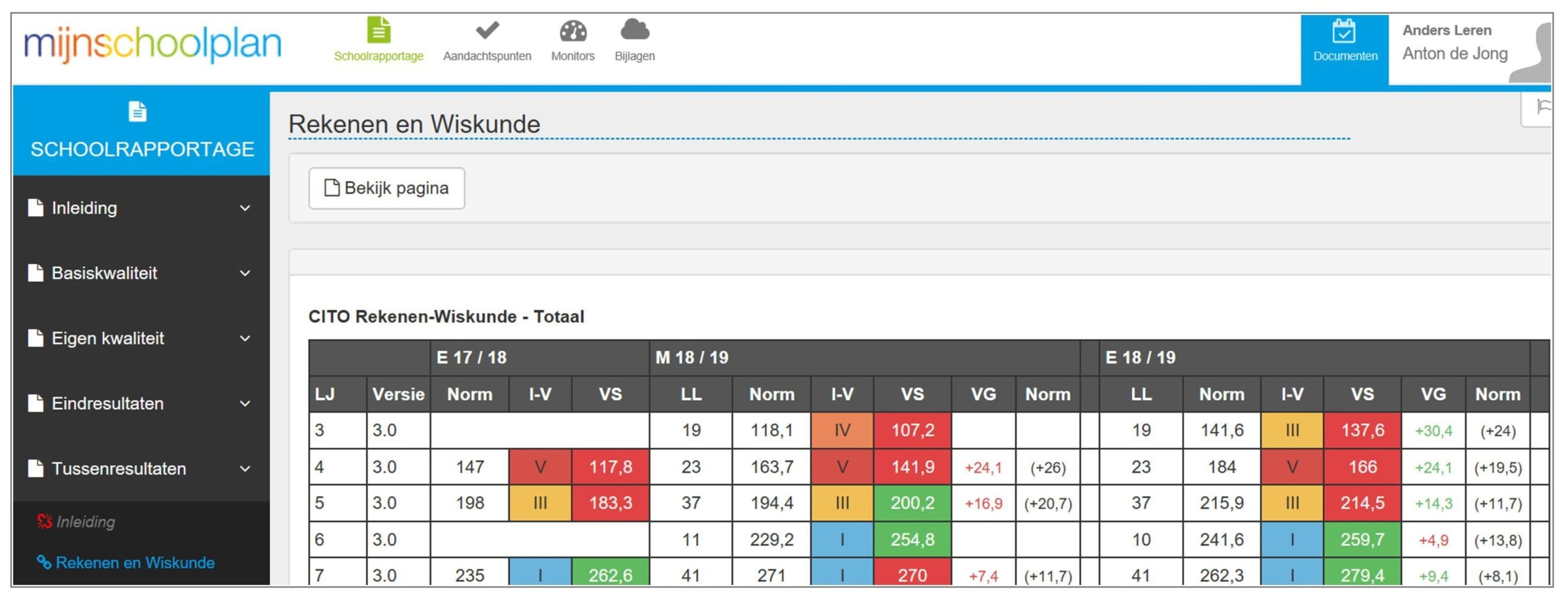1568x600 pixels.
Task: Expand the Eindresultaten chevron
Action: (245, 403)
